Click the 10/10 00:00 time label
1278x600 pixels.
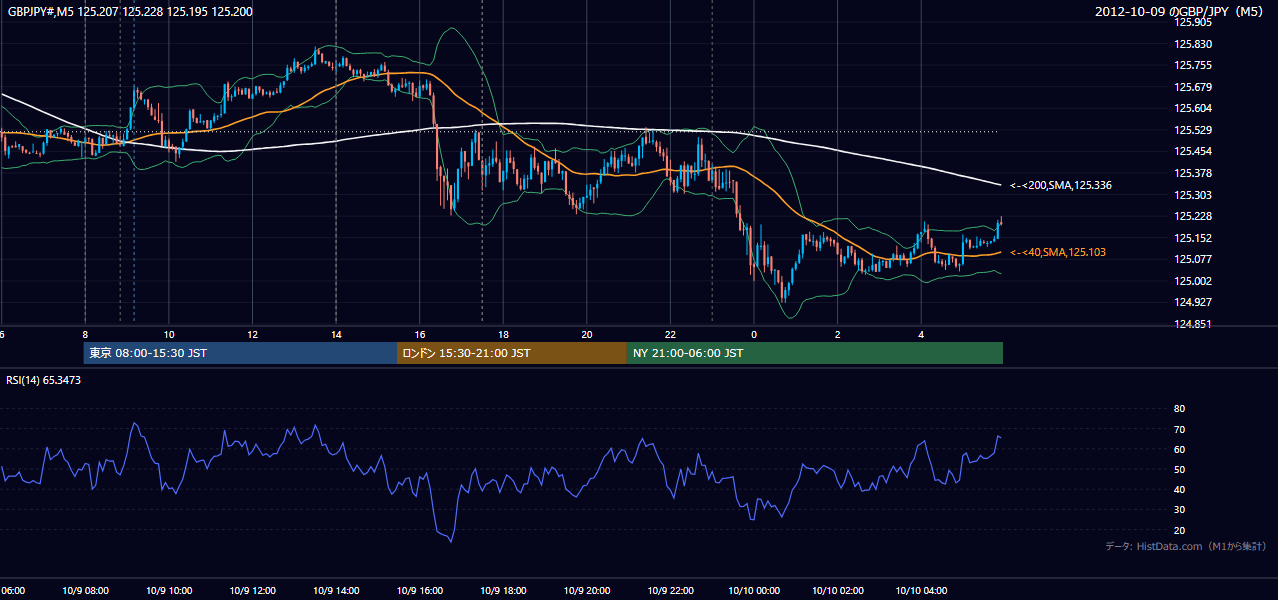pos(754,591)
